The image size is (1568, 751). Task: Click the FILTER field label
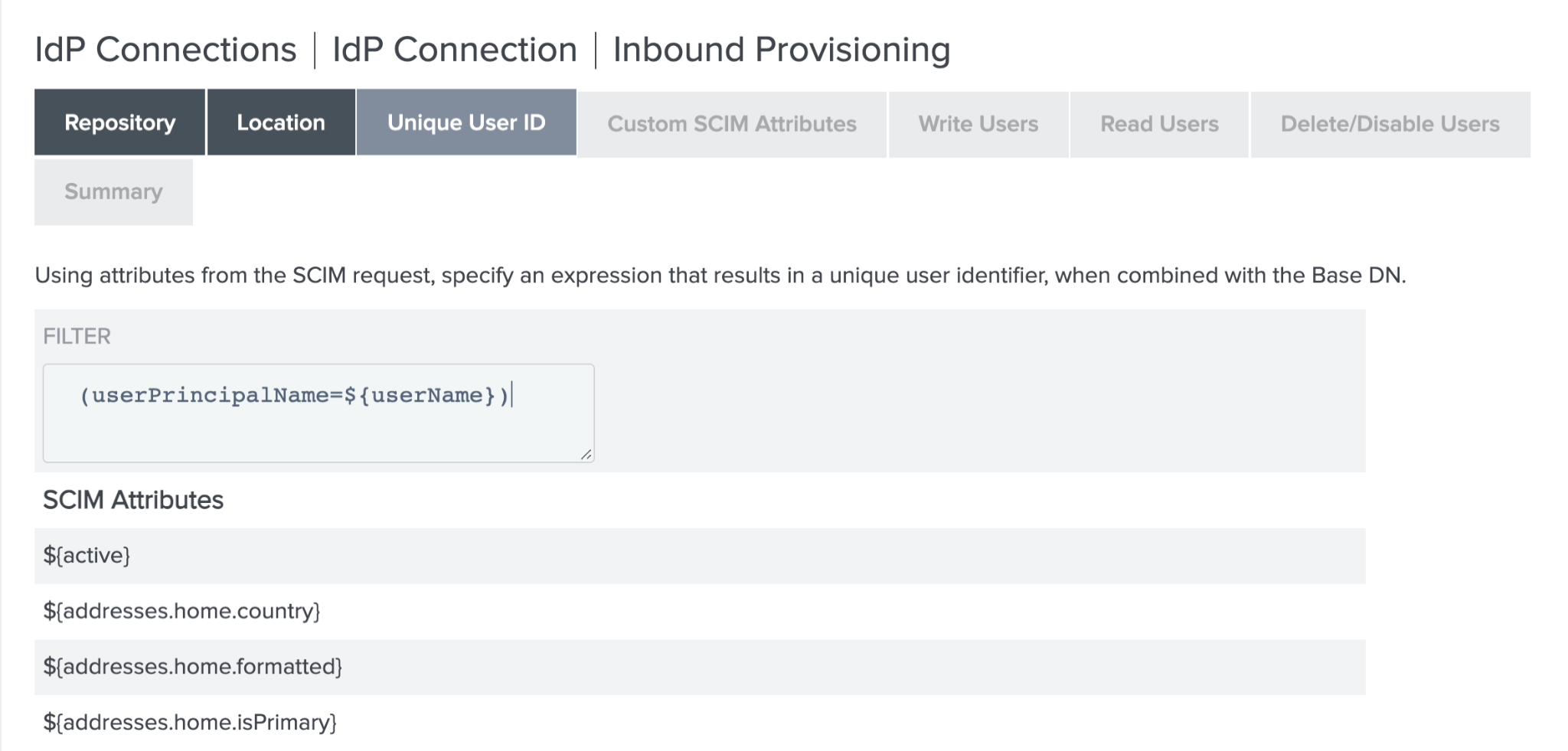coord(77,336)
